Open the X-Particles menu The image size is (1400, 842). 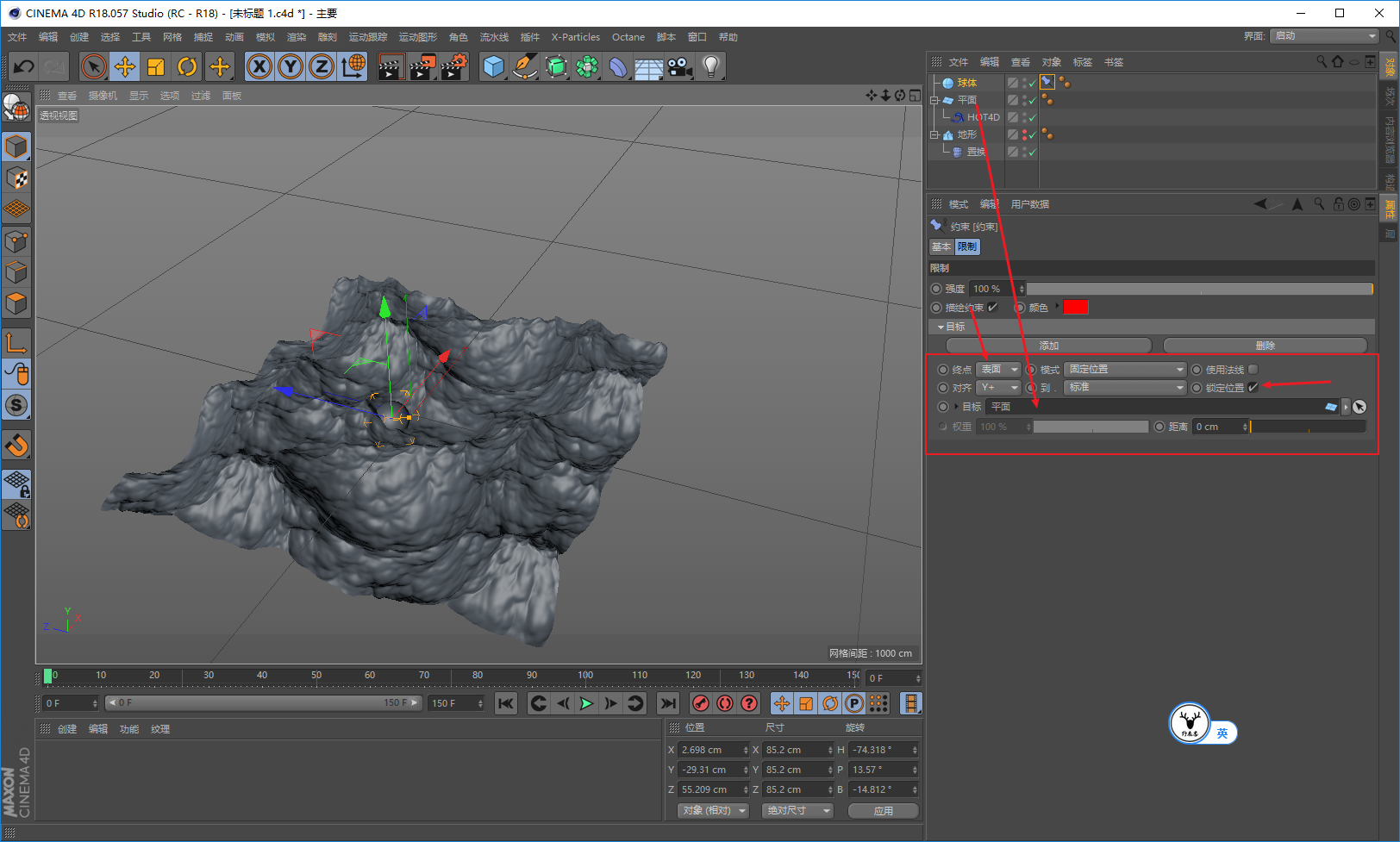click(576, 37)
